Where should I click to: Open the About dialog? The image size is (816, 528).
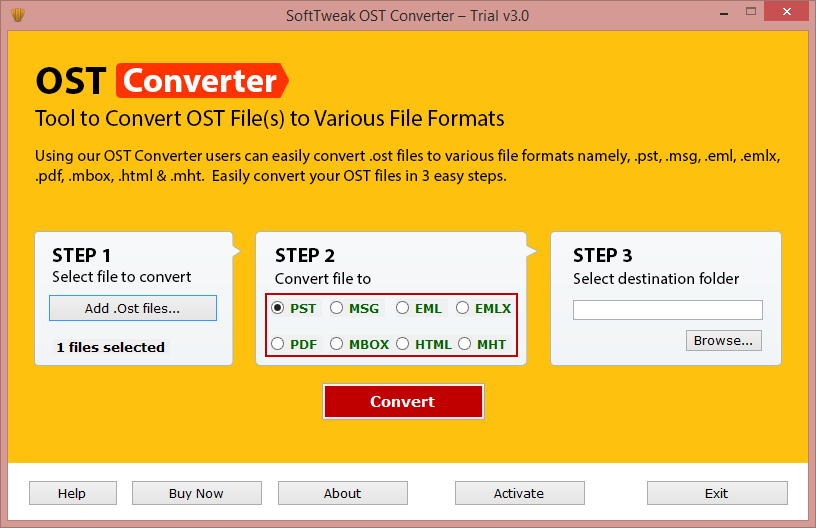click(x=343, y=493)
